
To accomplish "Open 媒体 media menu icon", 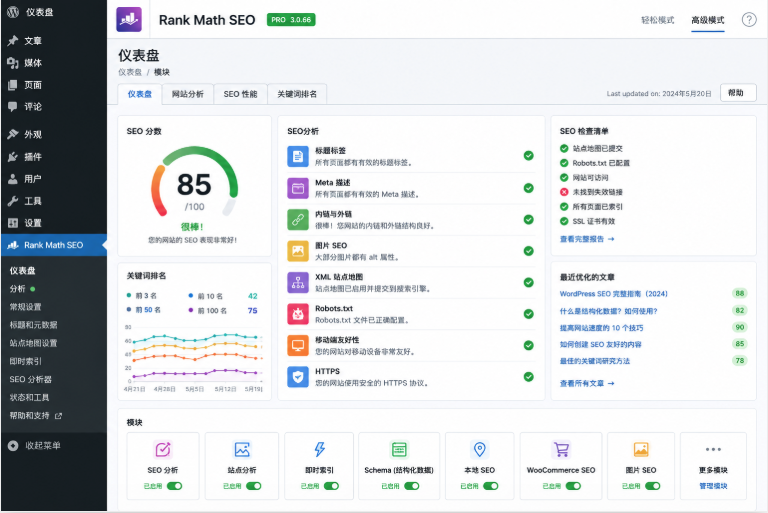I will 13,63.
